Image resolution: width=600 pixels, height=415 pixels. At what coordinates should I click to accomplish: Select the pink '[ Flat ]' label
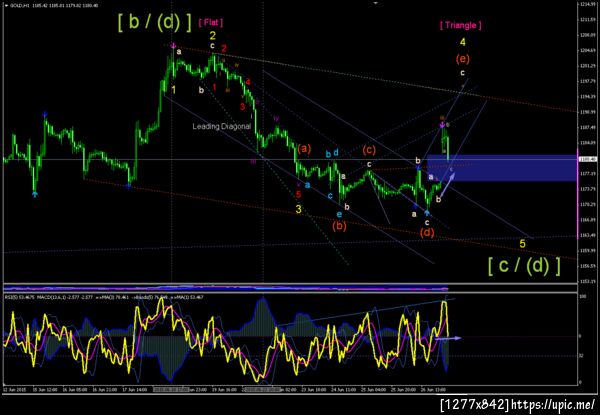pos(210,23)
